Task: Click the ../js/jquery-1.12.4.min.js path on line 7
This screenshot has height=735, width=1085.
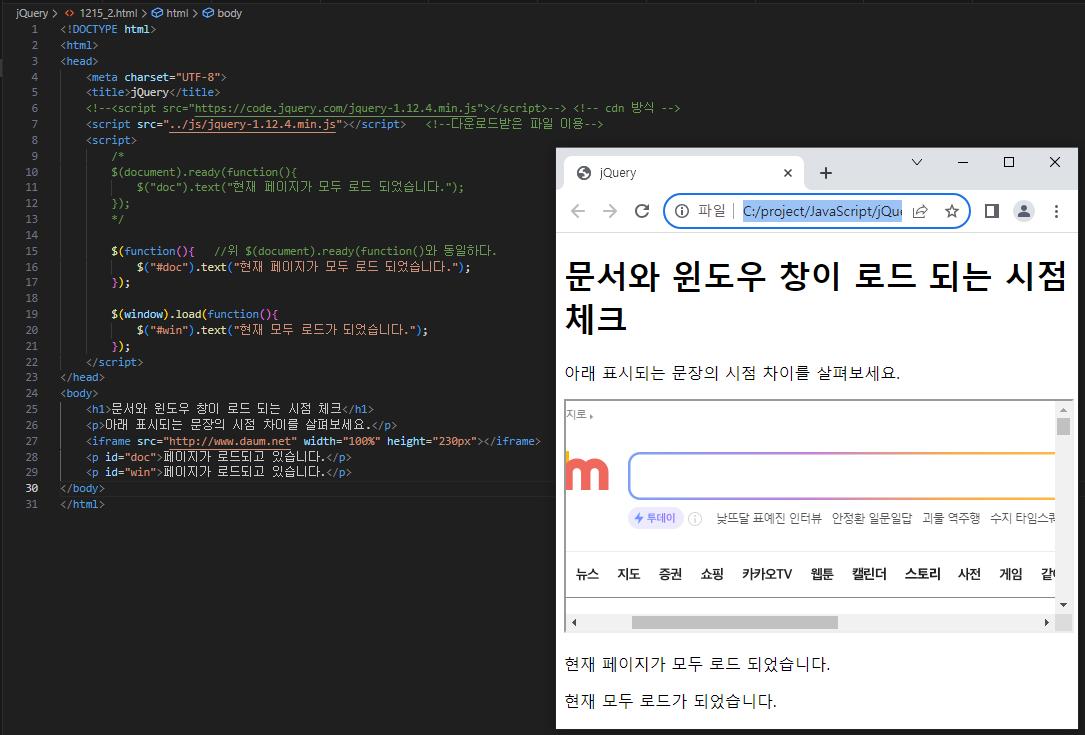Action: 253,124
